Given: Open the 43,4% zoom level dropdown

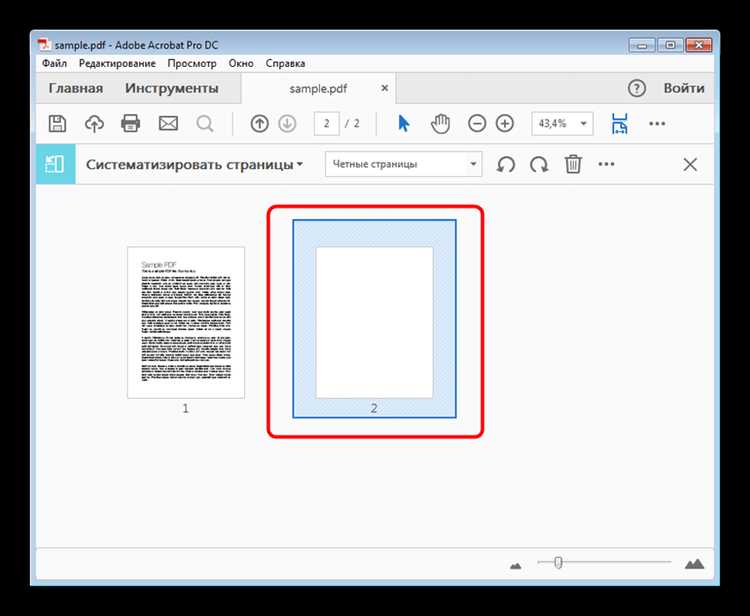Looking at the screenshot, I should click(x=562, y=124).
